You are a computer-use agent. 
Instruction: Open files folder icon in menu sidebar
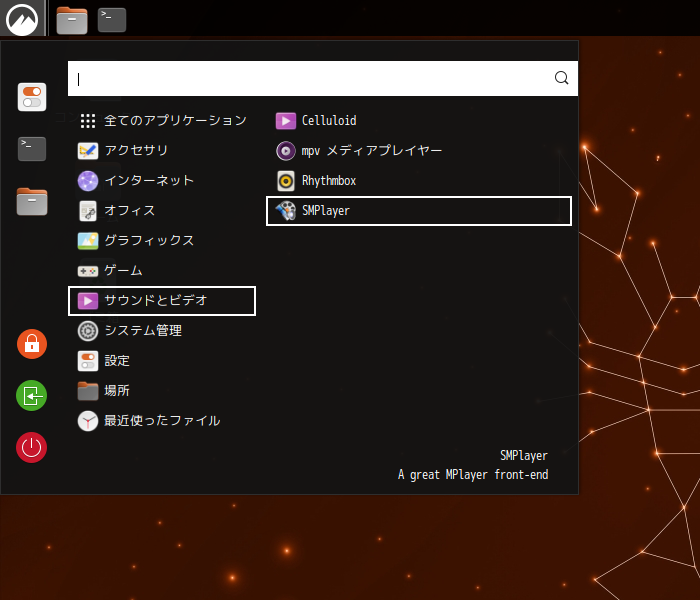point(32,201)
